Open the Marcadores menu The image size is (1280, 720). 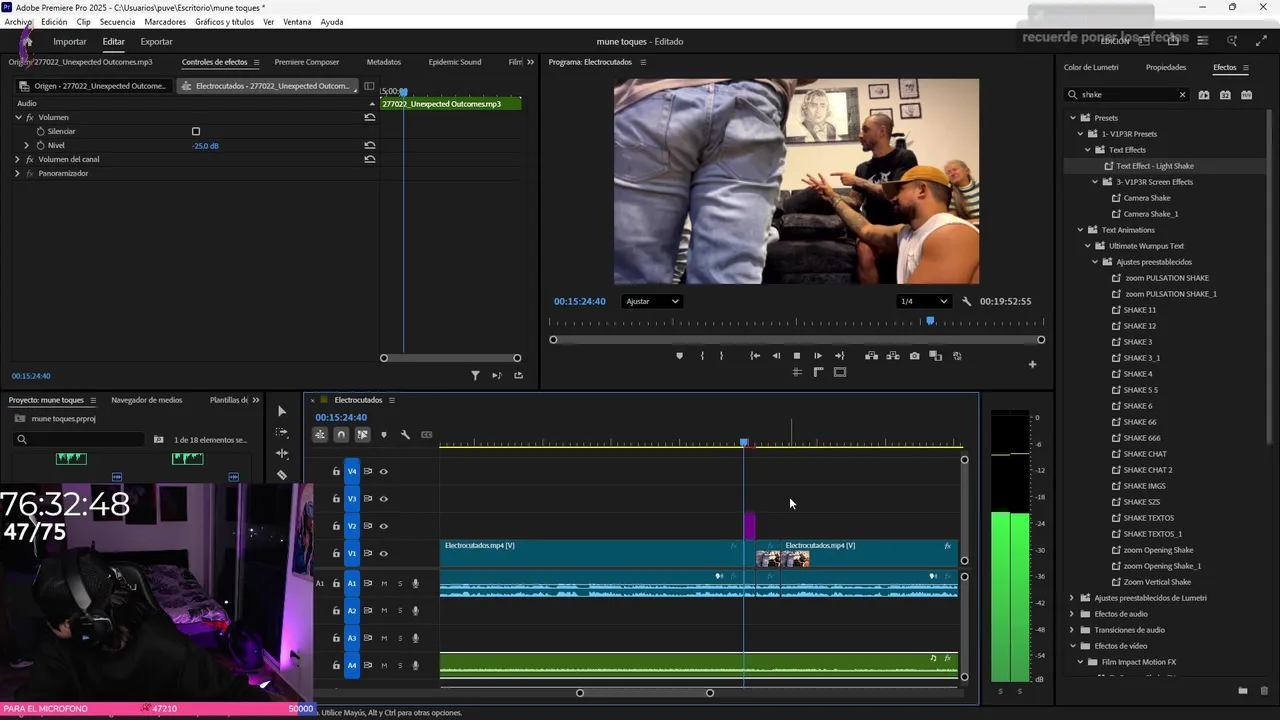click(x=165, y=22)
